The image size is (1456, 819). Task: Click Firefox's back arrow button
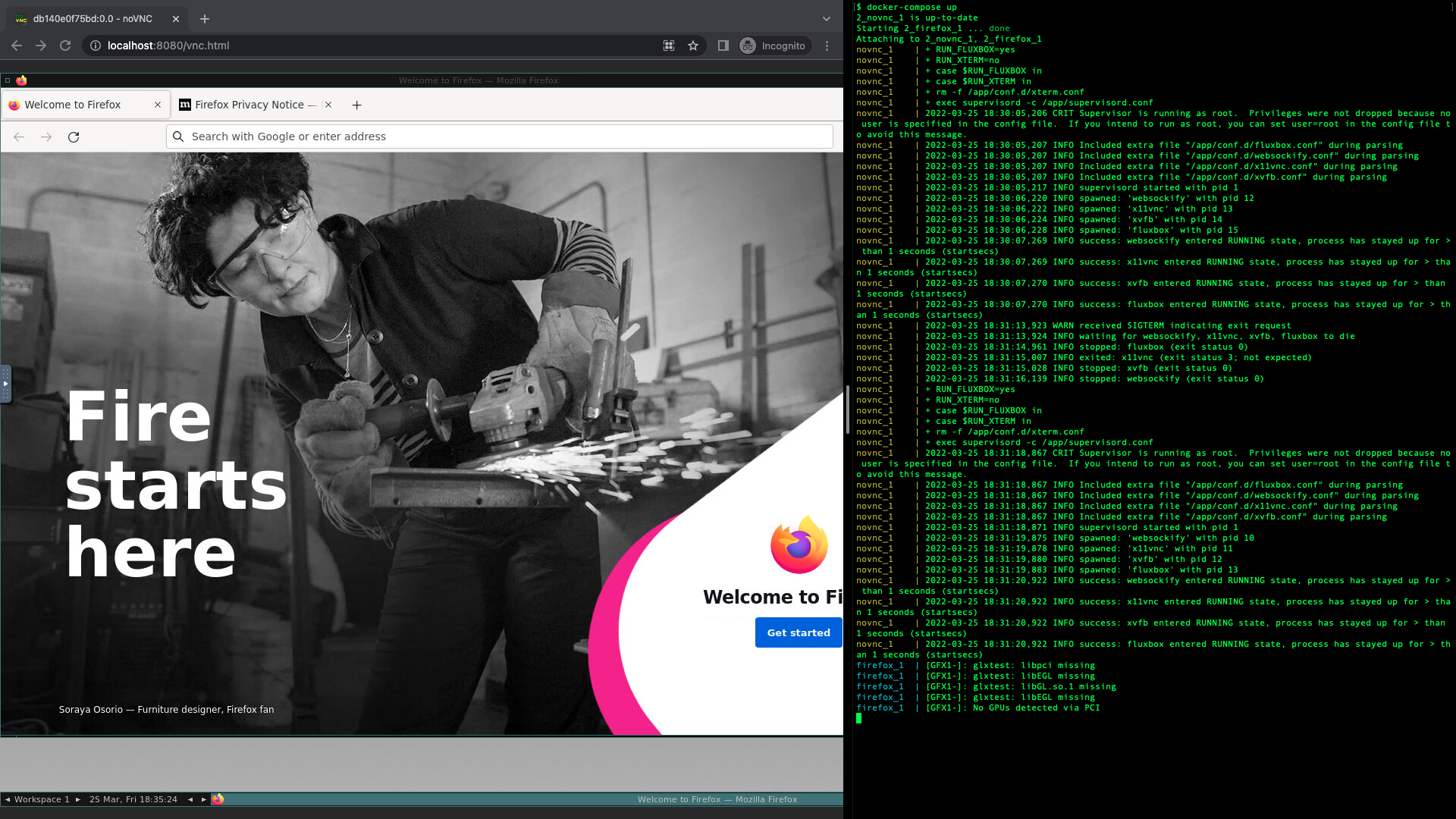(x=19, y=136)
